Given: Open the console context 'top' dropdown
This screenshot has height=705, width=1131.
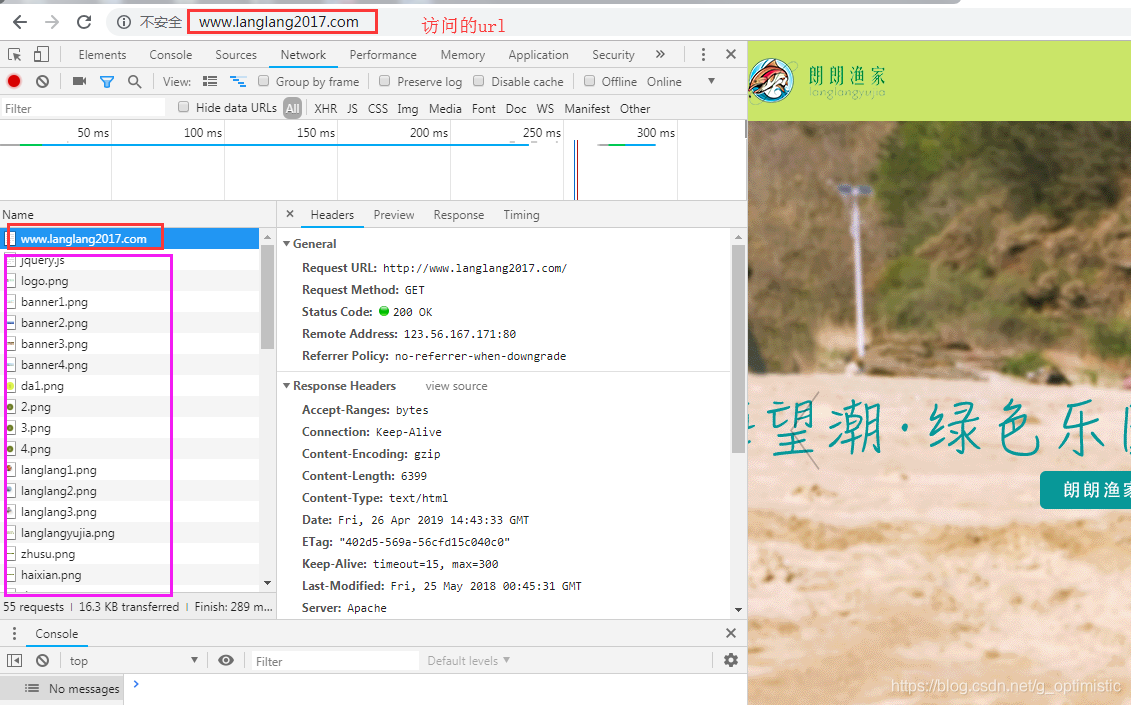Looking at the screenshot, I should pos(133,660).
